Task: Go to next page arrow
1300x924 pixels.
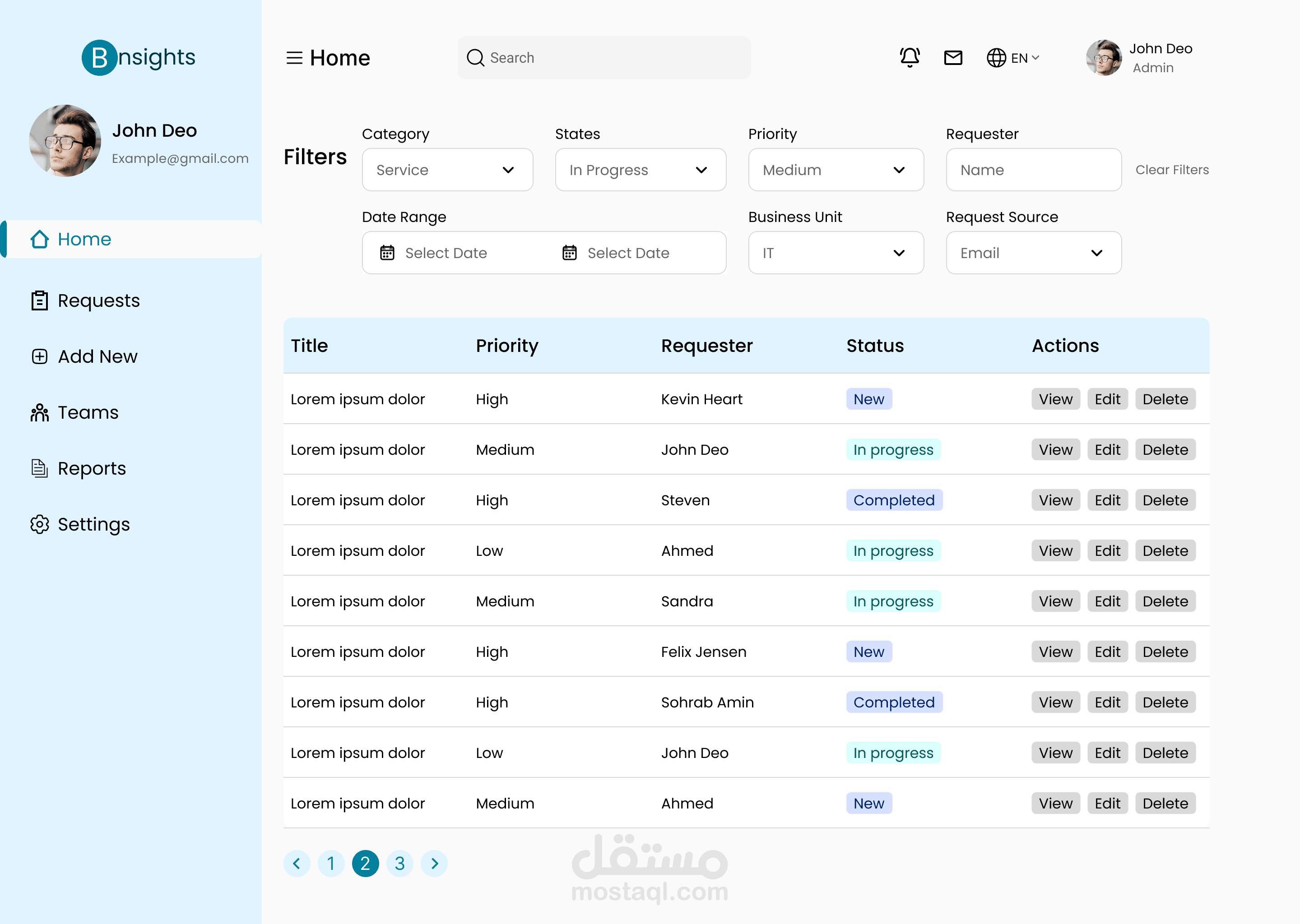Action: [434, 863]
